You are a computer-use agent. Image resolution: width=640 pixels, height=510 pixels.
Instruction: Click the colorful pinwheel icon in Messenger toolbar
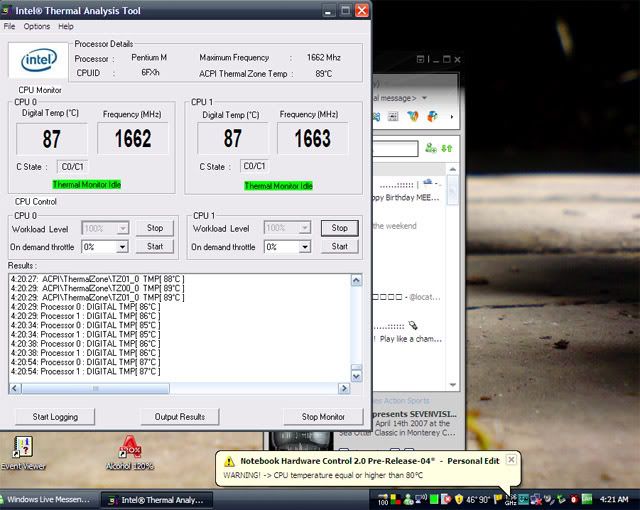(432, 116)
